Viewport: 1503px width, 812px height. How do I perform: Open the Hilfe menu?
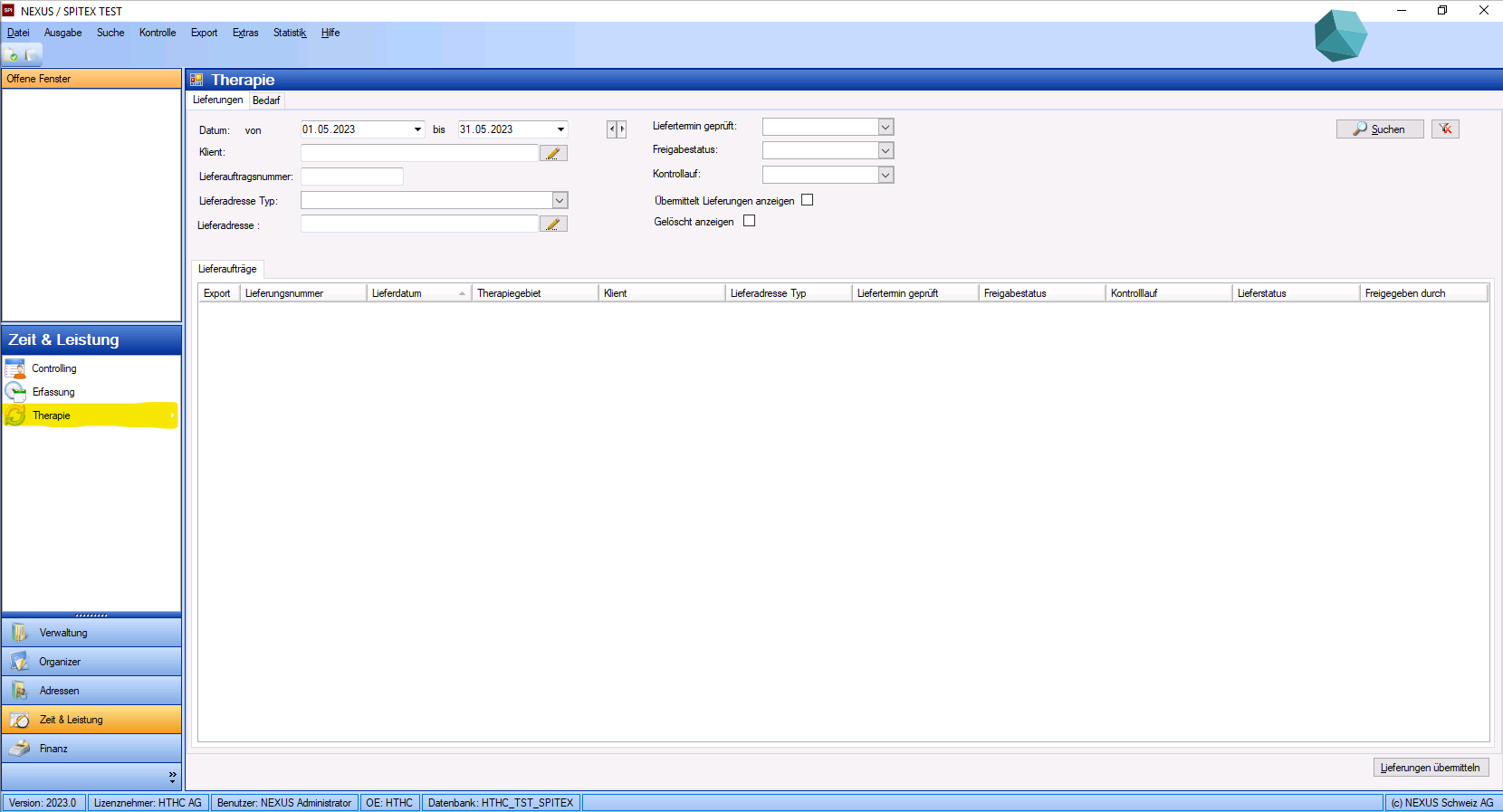pos(330,33)
